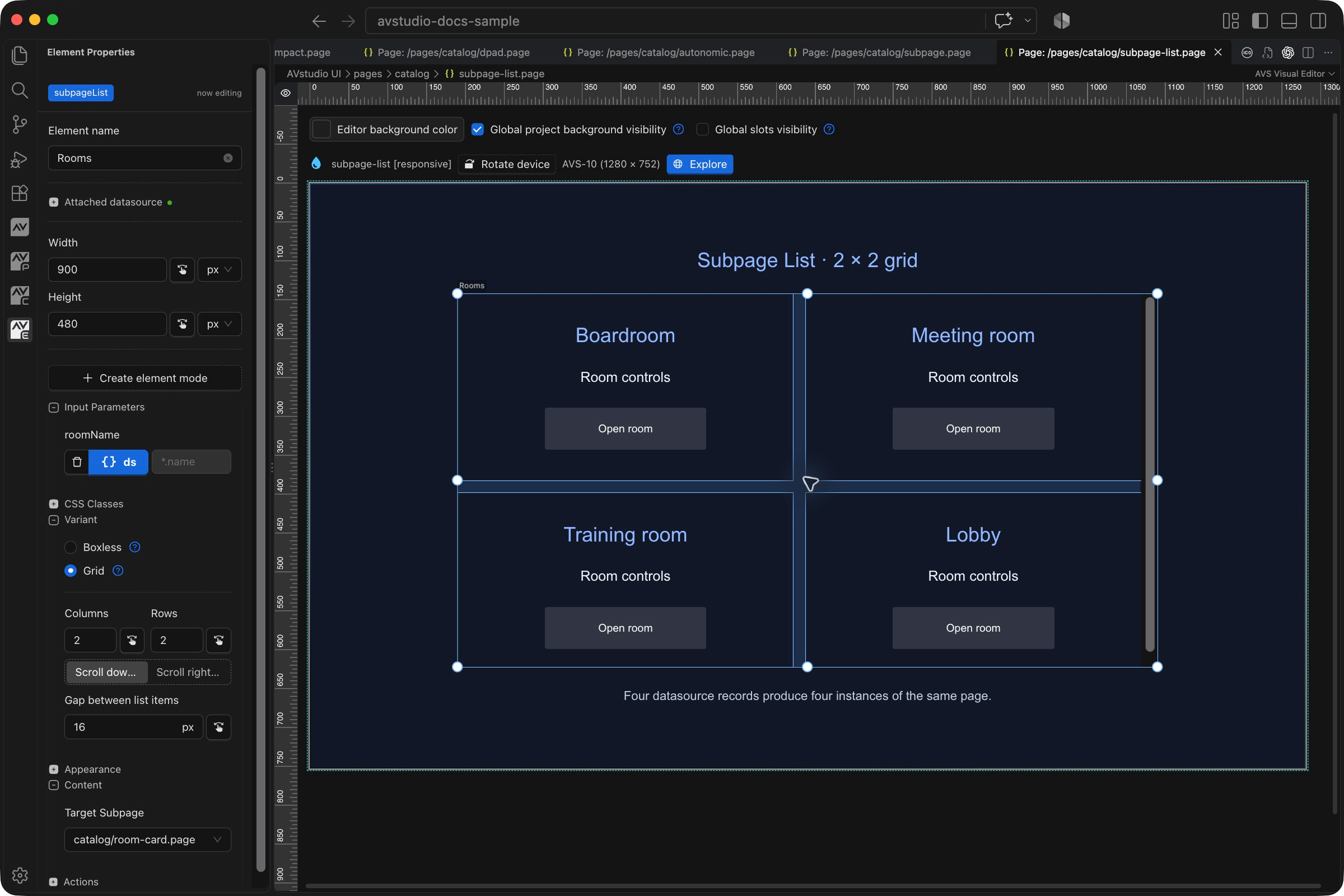The height and width of the screenshot is (896, 1344).
Task: Switch to Scroll right direction
Action: [x=188, y=672]
